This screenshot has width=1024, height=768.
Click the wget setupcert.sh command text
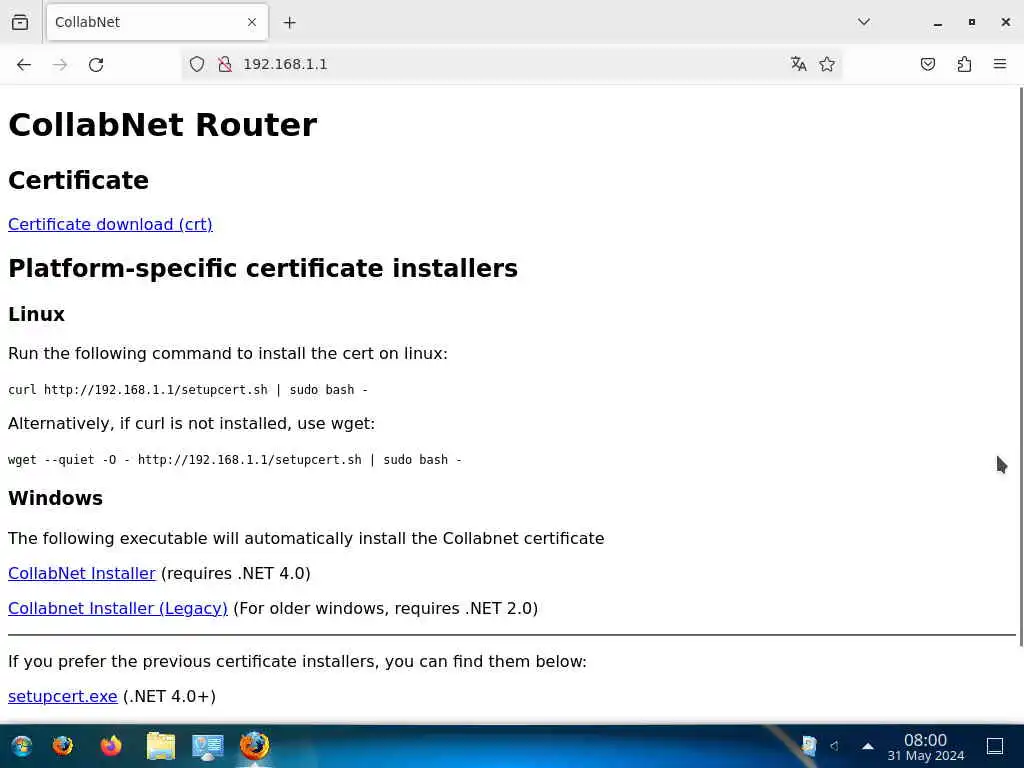pos(235,460)
